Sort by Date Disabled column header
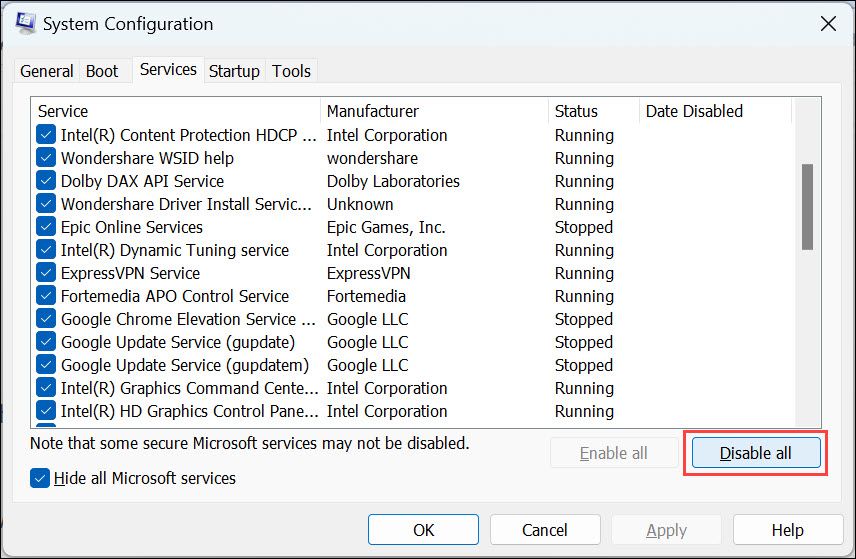Viewport: 856px width, 559px height. click(715, 111)
